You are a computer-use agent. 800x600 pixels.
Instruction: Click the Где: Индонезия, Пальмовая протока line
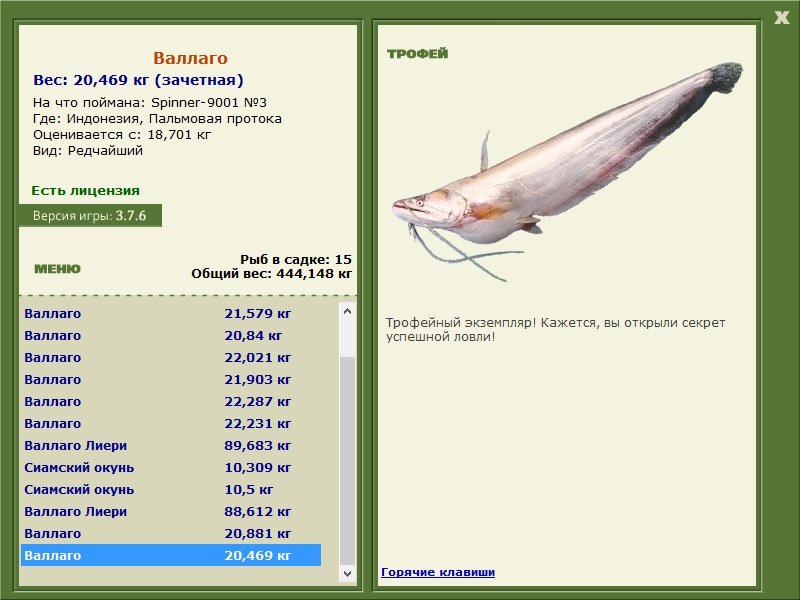(x=157, y=119)
